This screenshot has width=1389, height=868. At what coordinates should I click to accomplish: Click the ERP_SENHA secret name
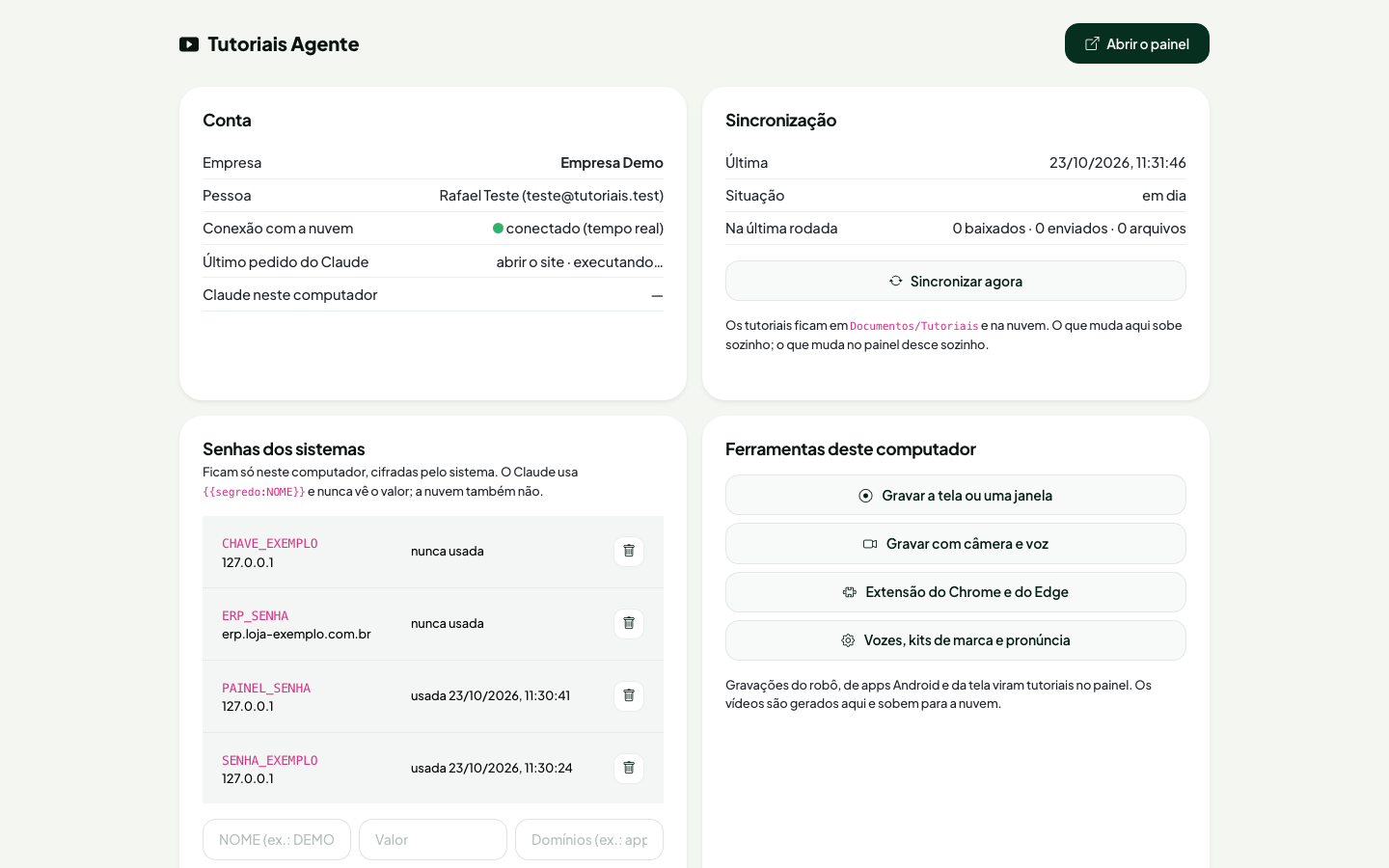pos(256,616)
